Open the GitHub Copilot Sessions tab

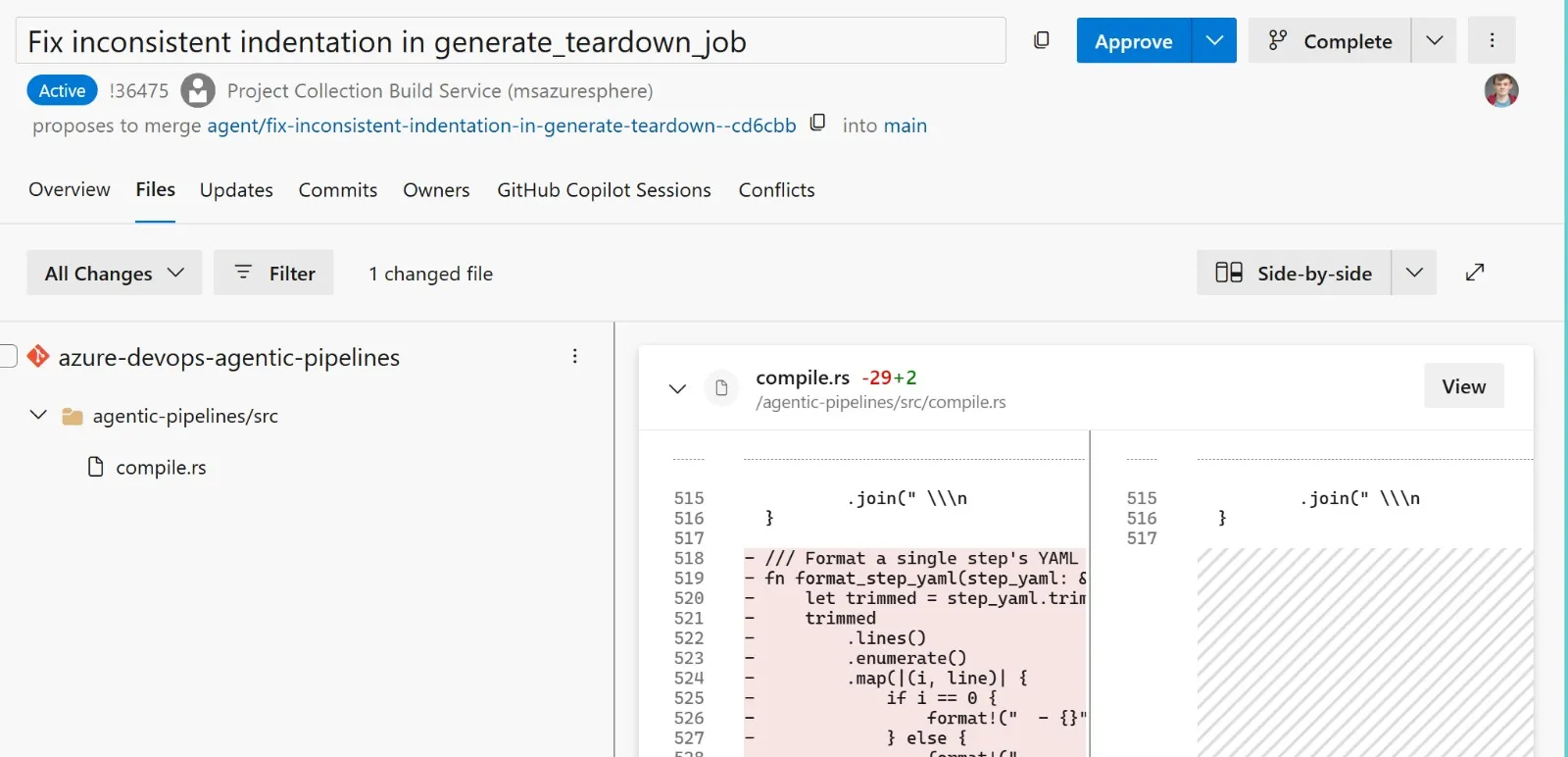tap(604, 190)
